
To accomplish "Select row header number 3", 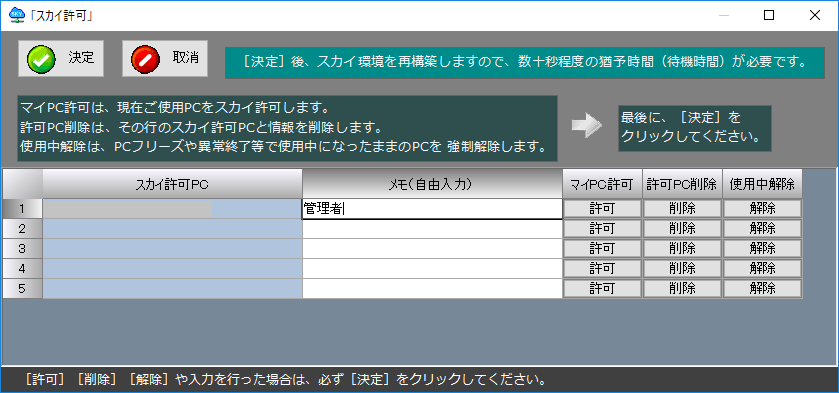I will (22, 248).
